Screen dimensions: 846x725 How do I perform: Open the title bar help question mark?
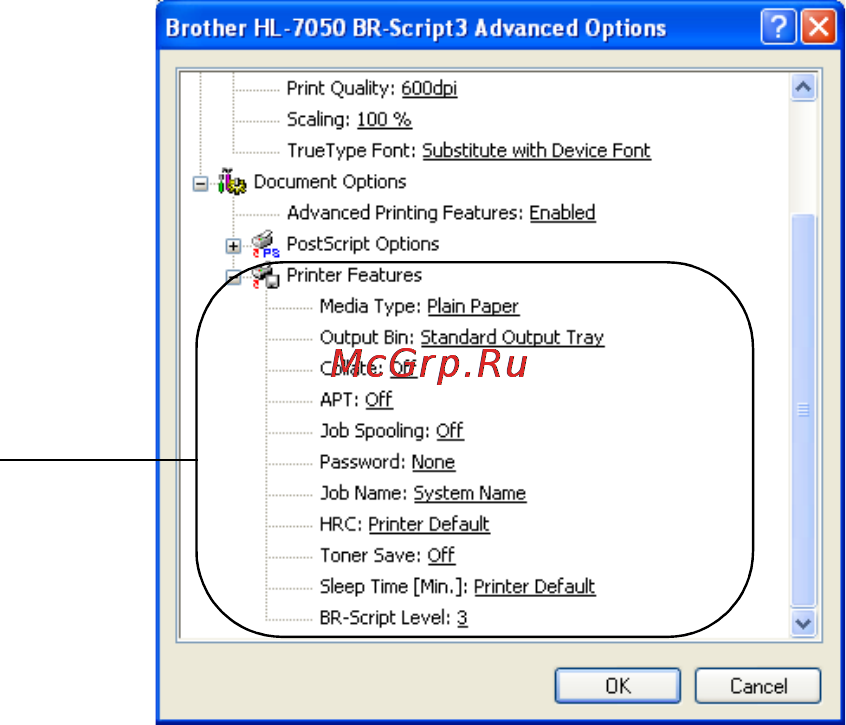[x=777, y=26]
